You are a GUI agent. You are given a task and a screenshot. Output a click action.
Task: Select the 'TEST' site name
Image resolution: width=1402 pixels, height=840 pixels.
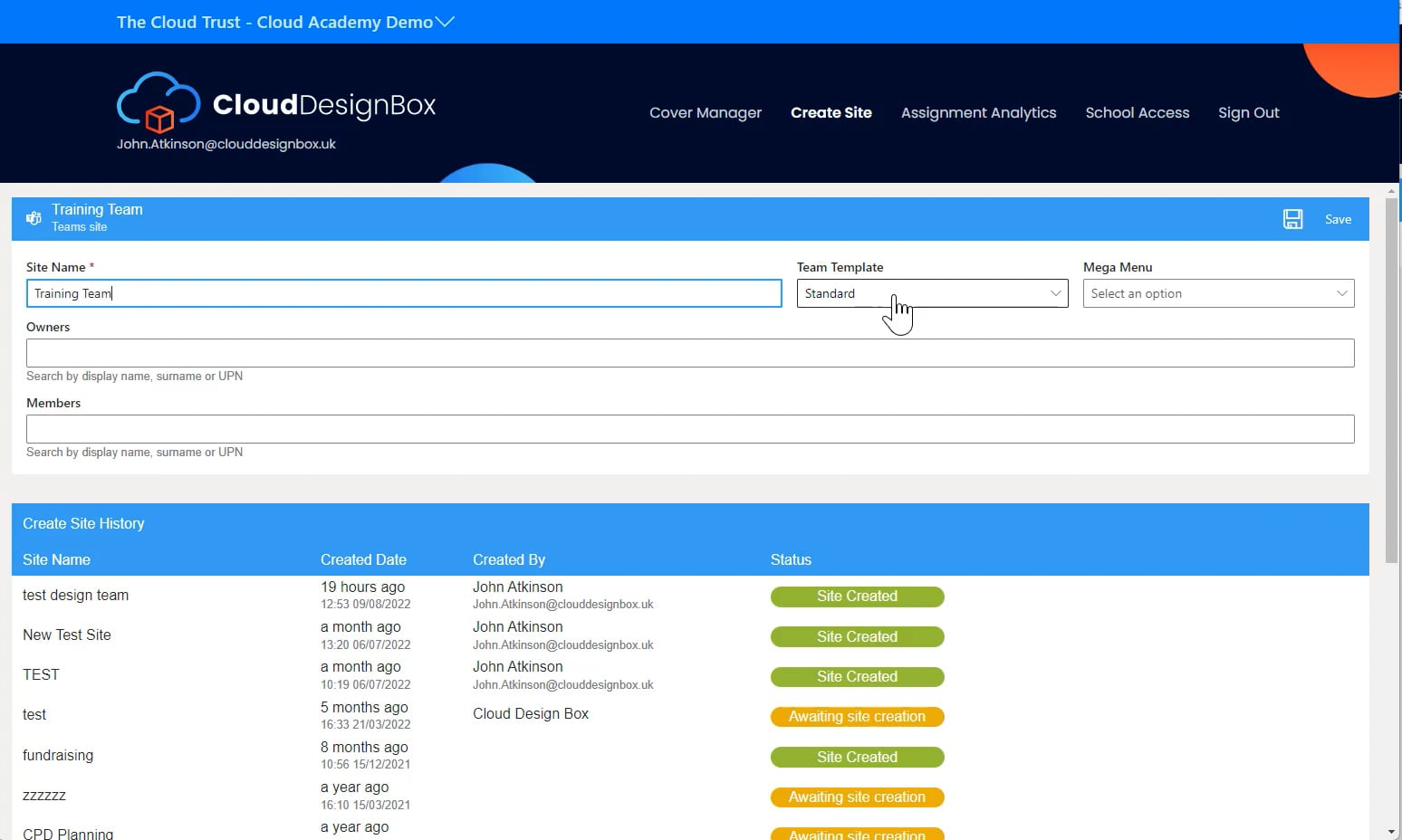(41, 674)
